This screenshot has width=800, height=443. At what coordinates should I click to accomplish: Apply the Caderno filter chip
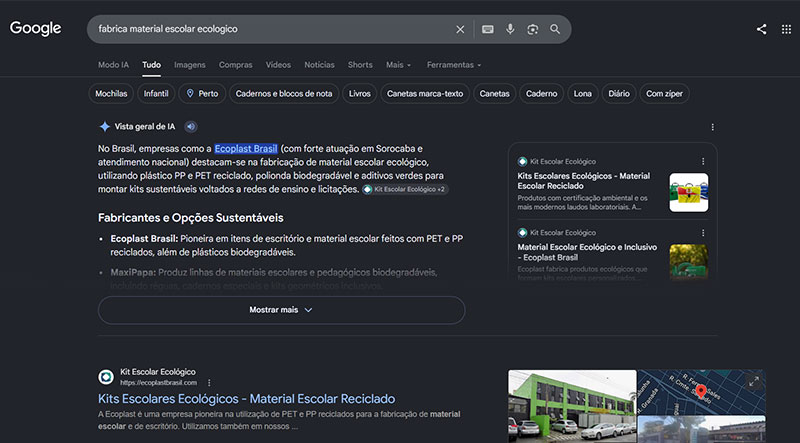click(541, 93)
